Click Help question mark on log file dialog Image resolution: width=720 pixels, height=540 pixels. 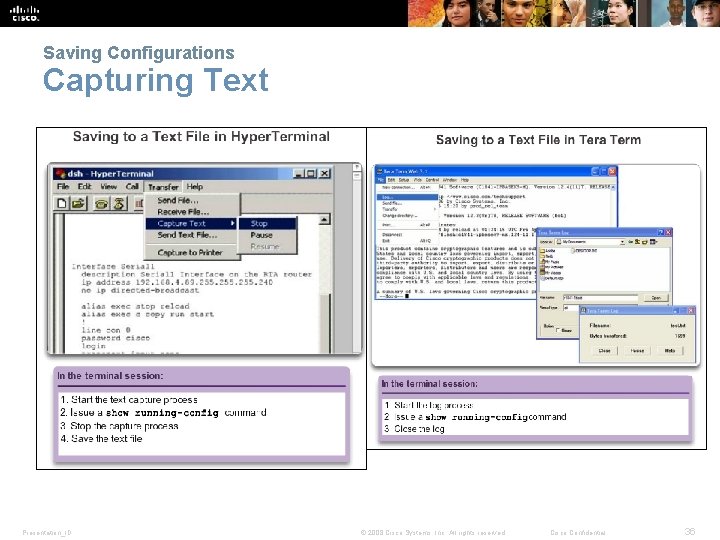660,232
